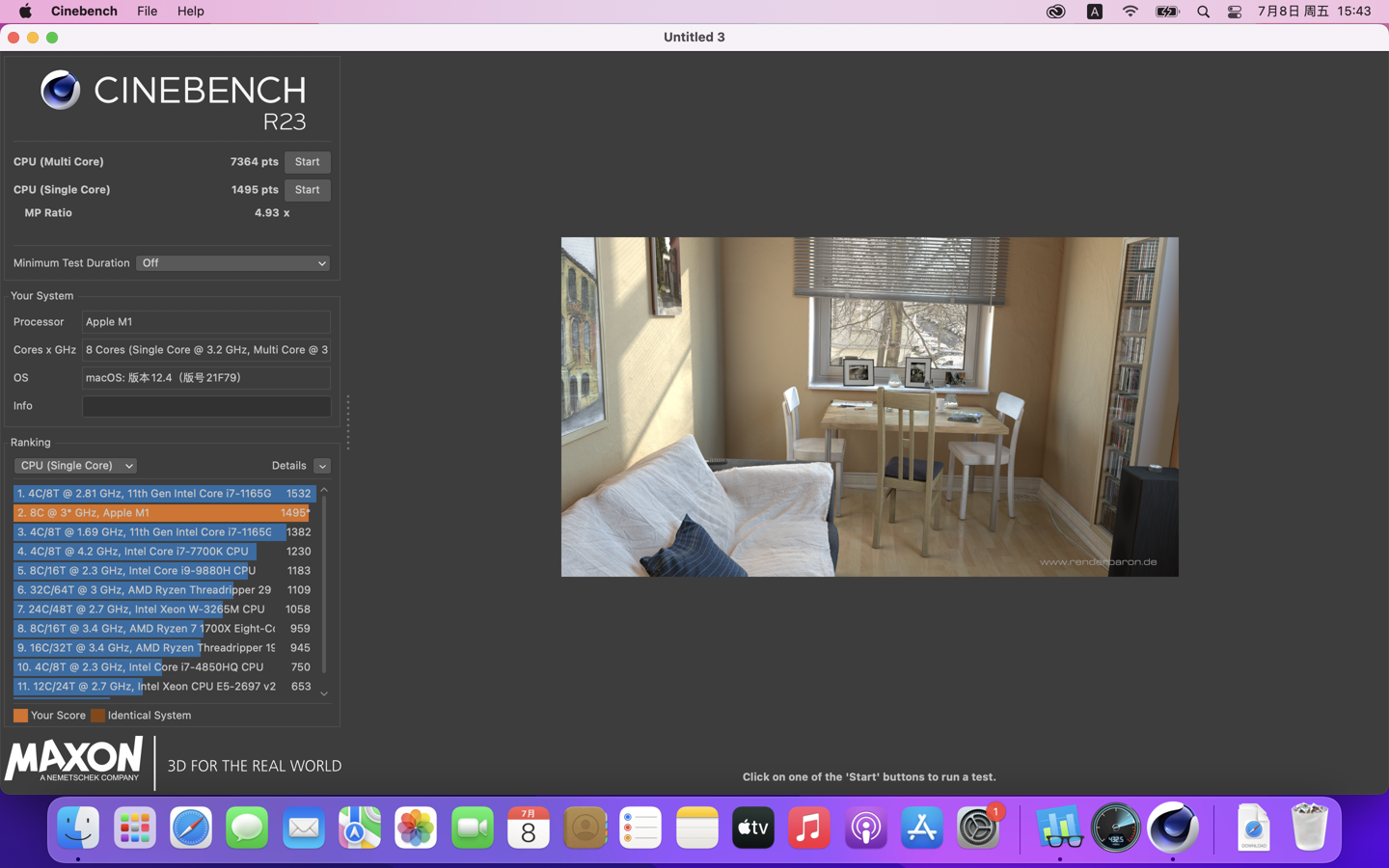This screenshot has width=1389, height=868.
Task: Open Messages app in the dock
Action: [x=247, y=827]
